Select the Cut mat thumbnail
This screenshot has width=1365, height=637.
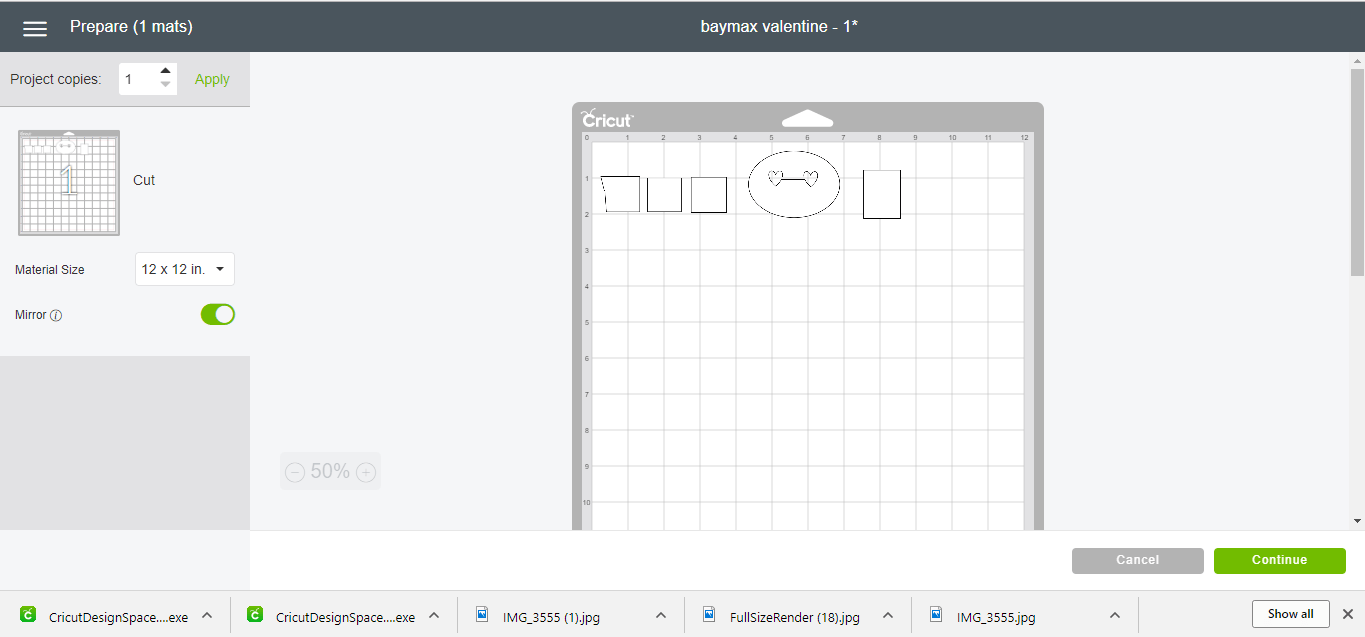tap(69, 182)
